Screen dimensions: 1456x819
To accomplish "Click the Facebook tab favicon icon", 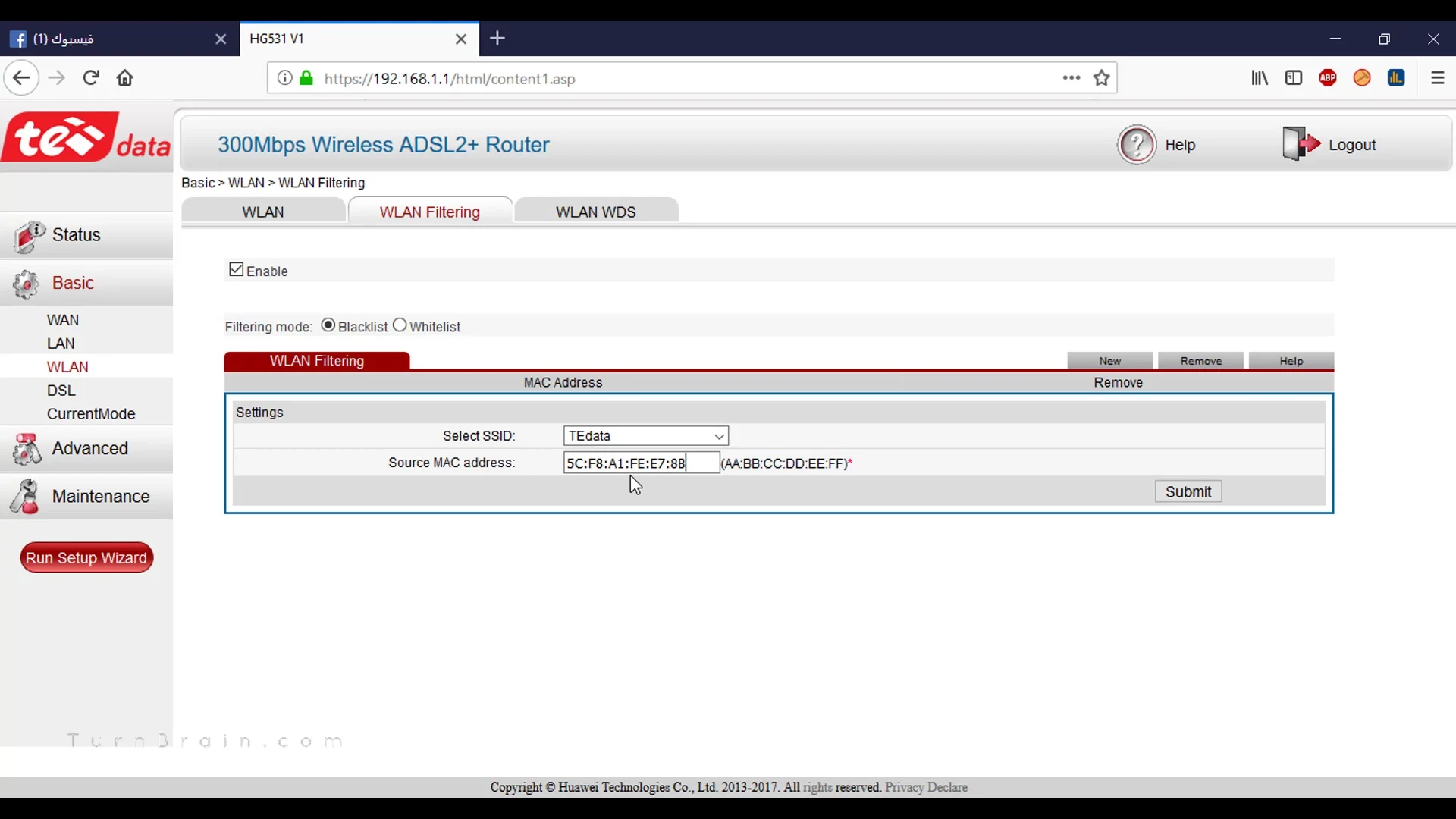I will (x=20, y=38).
